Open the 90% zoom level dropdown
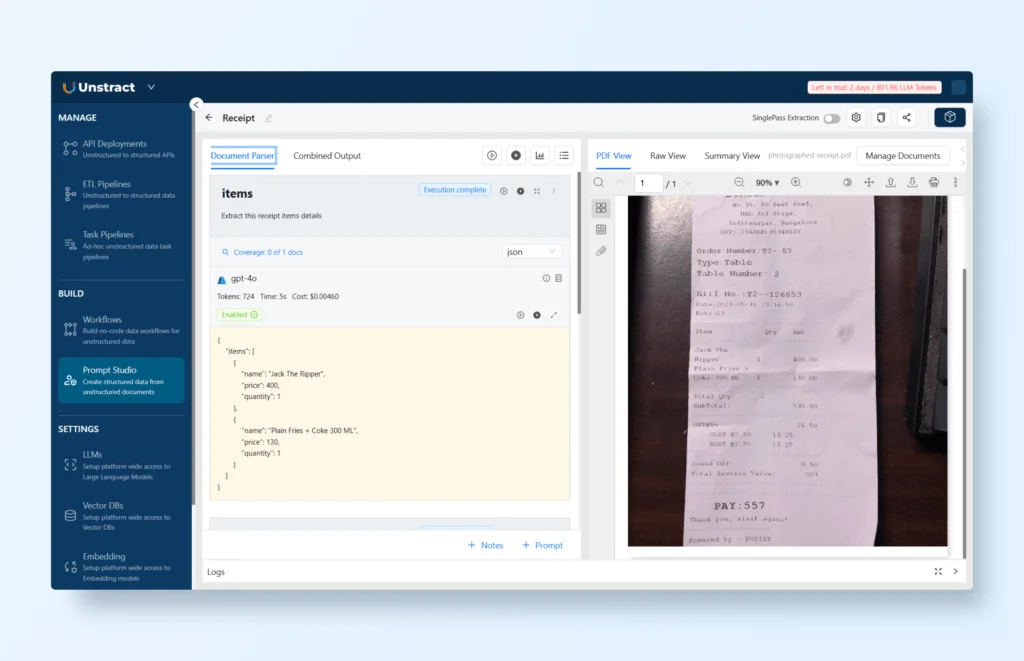 767,183
